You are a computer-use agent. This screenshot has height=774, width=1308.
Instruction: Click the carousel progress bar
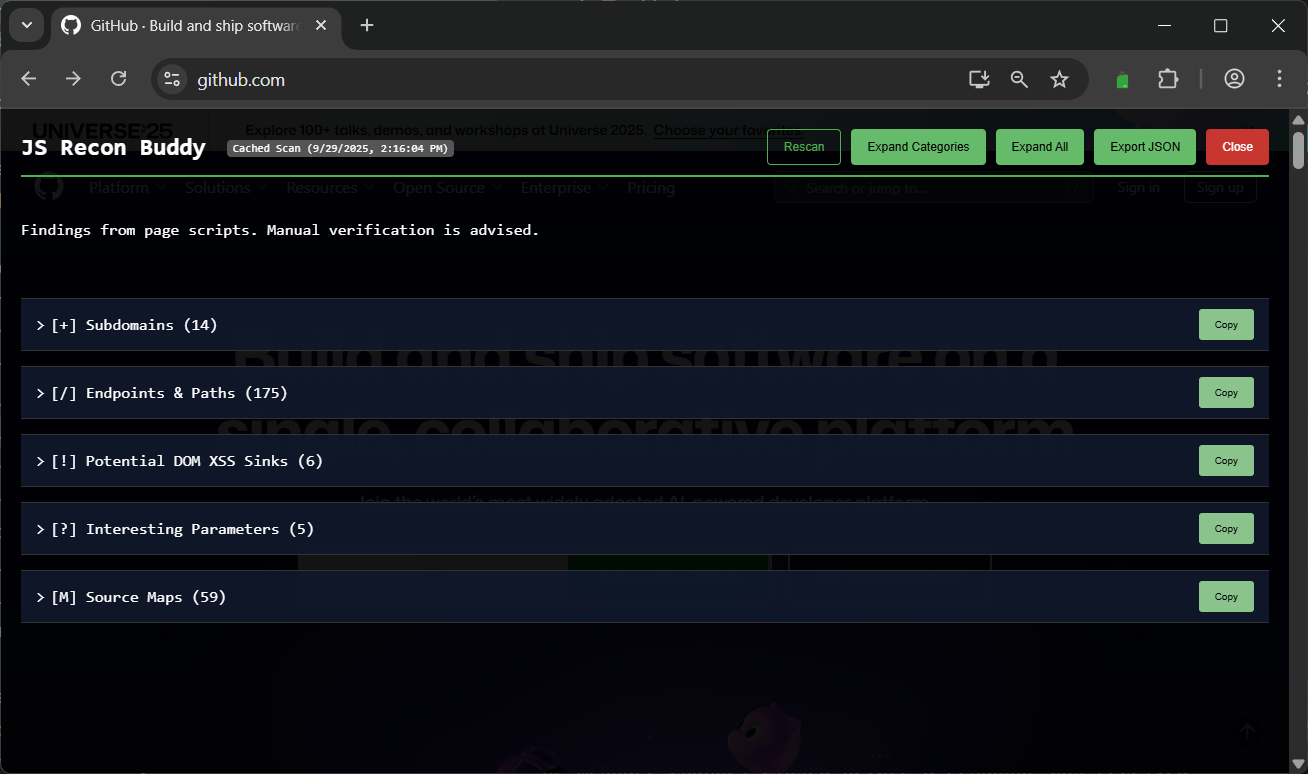click(x=645, y=561)
